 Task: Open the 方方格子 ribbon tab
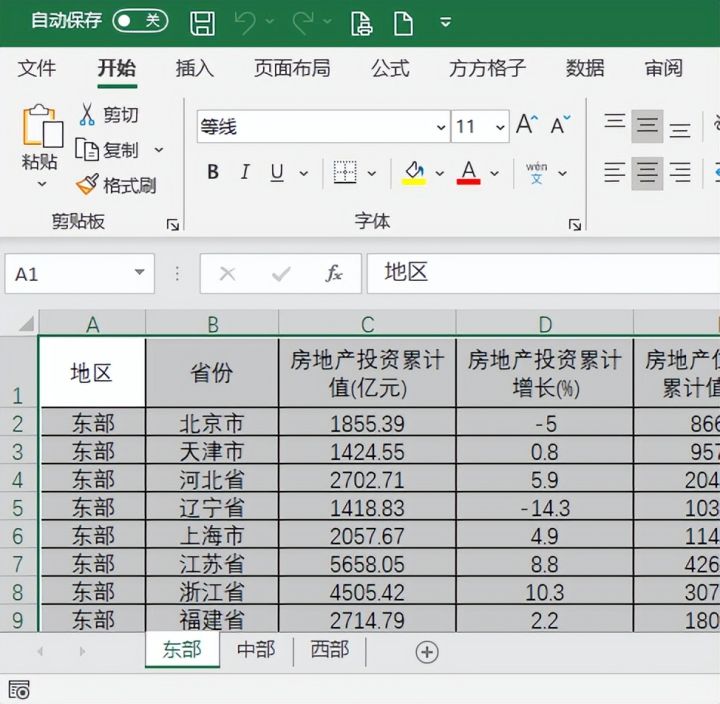487,68
